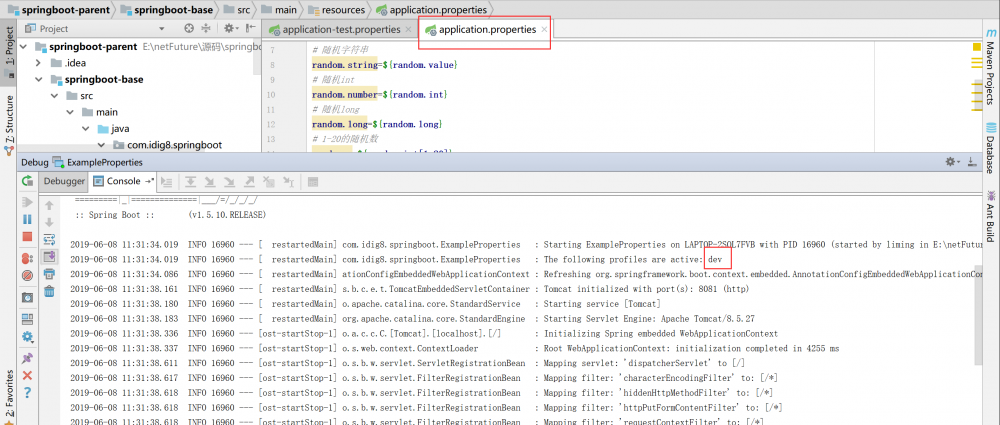Image resolution: width=1000 pixels, height=425 pixels.
Task: Open Project panel gear settings
Action: (230, 29)
